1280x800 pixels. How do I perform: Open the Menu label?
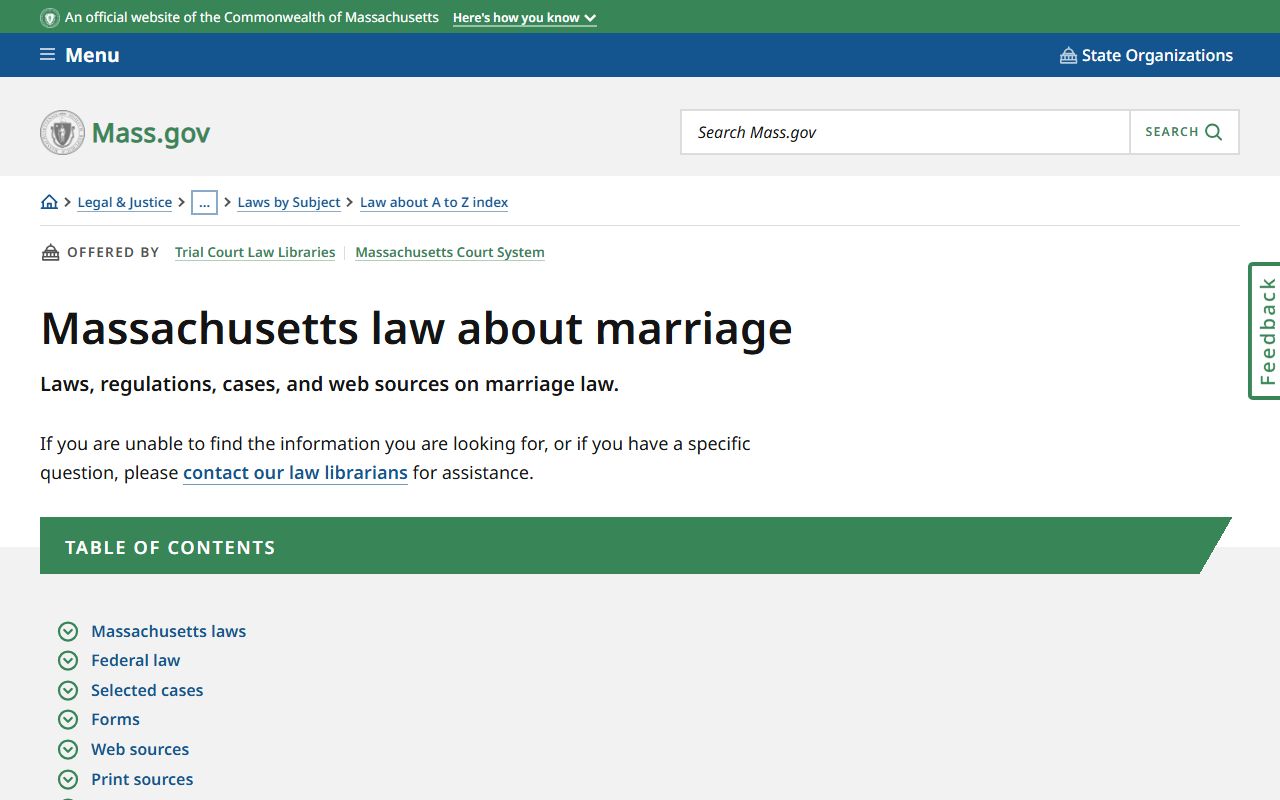tap(92, 55)
